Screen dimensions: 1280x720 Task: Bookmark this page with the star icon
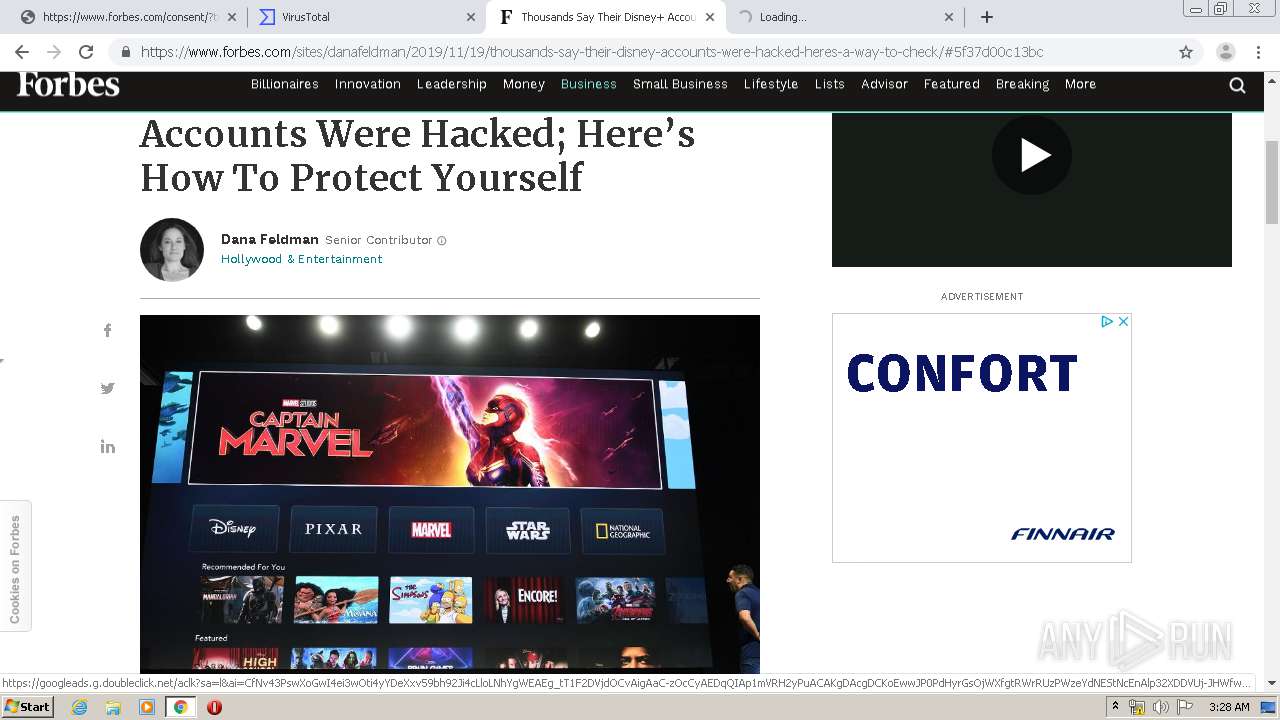[x=1186, y=52]
